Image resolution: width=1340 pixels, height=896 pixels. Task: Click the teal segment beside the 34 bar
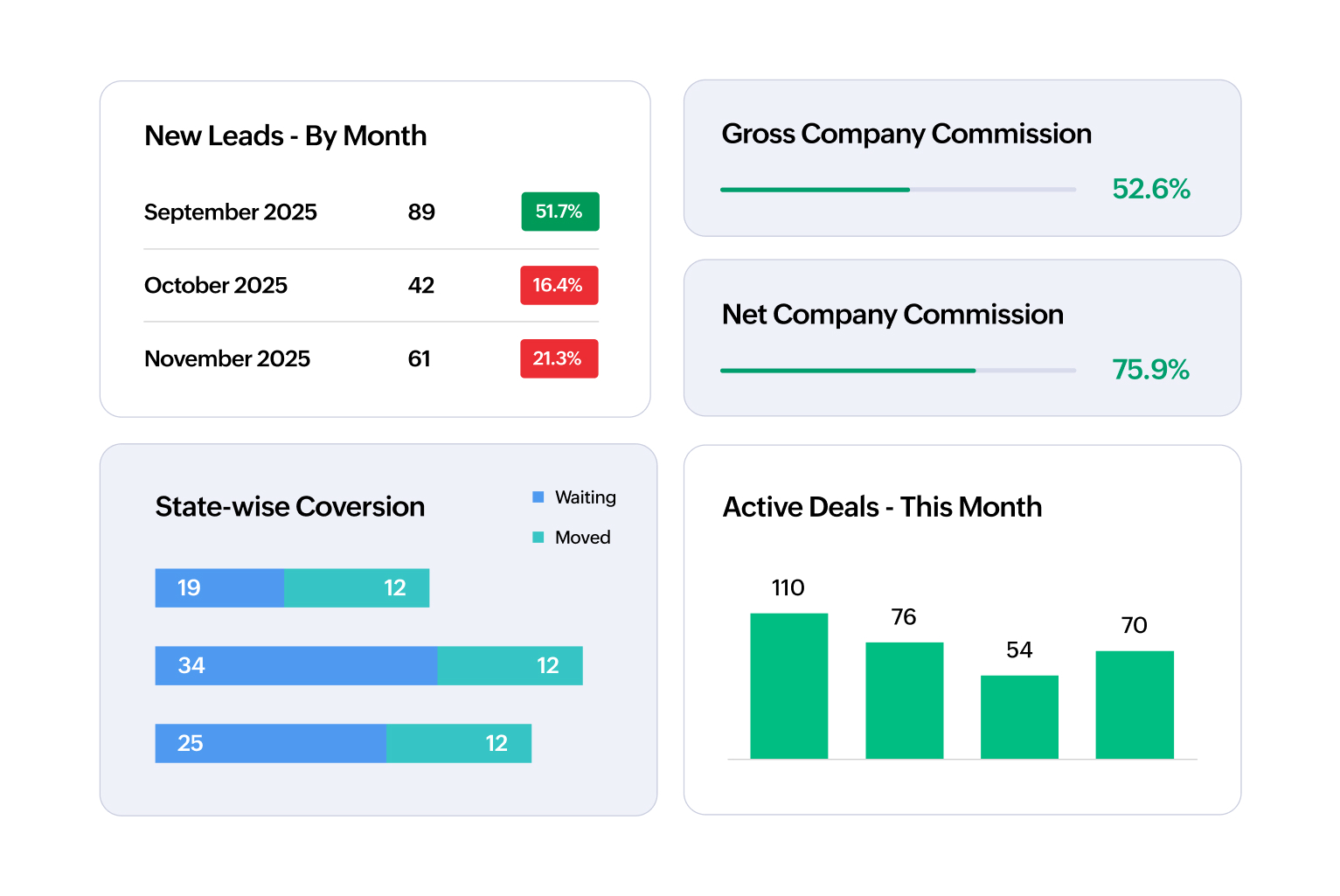pos(510,666)
